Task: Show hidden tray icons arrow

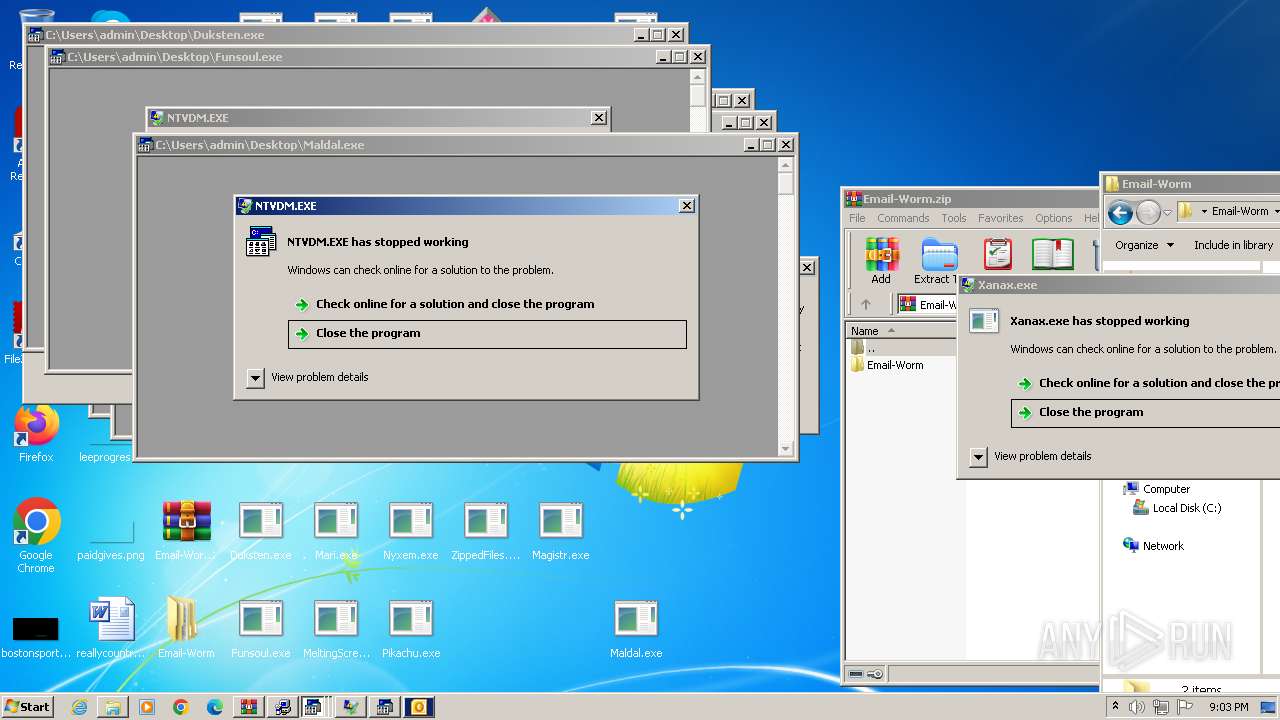Action: 1116,707
